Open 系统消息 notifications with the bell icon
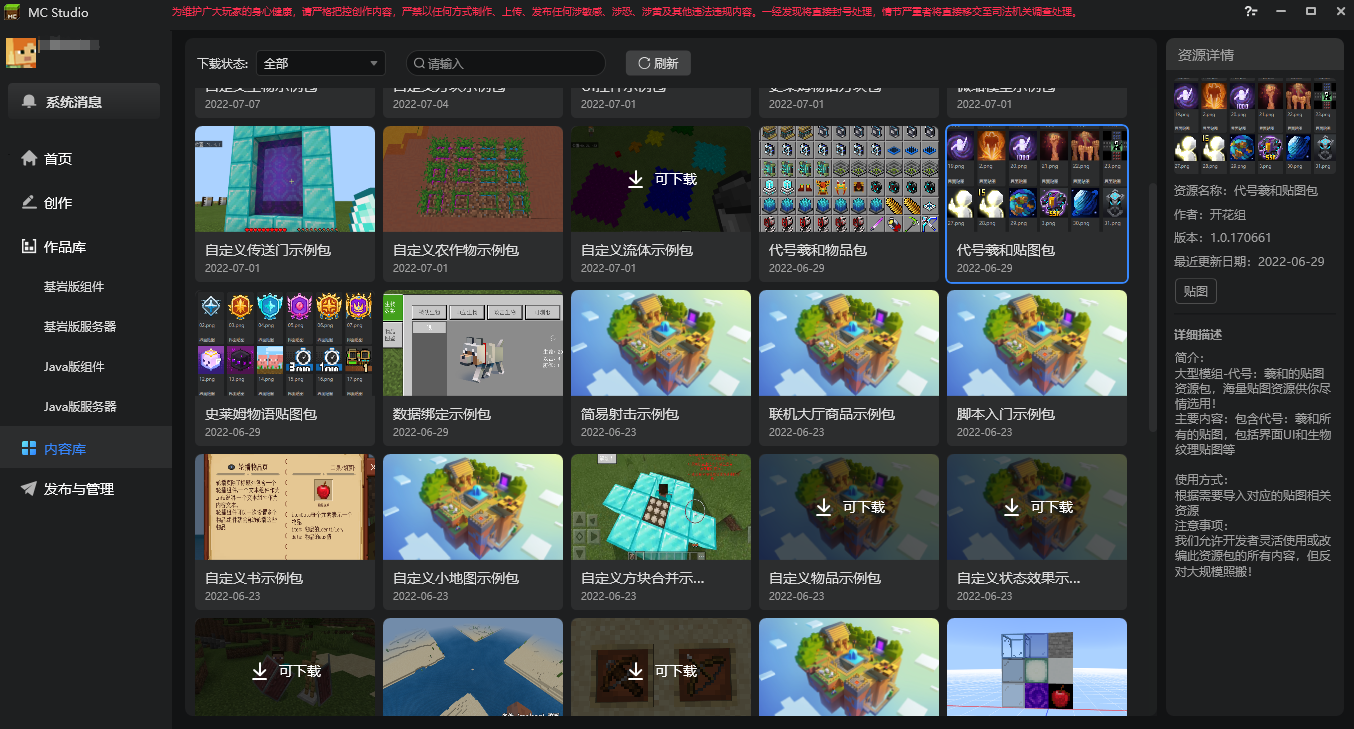This screenshot has width=1354, height=729. [x=84, y=102]
